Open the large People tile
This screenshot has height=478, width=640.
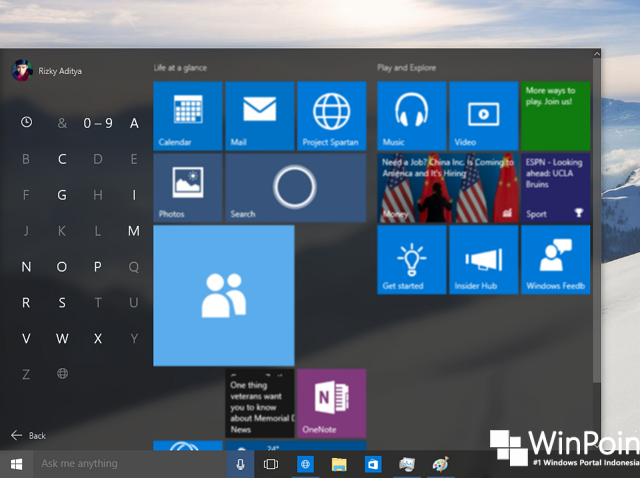224,296
